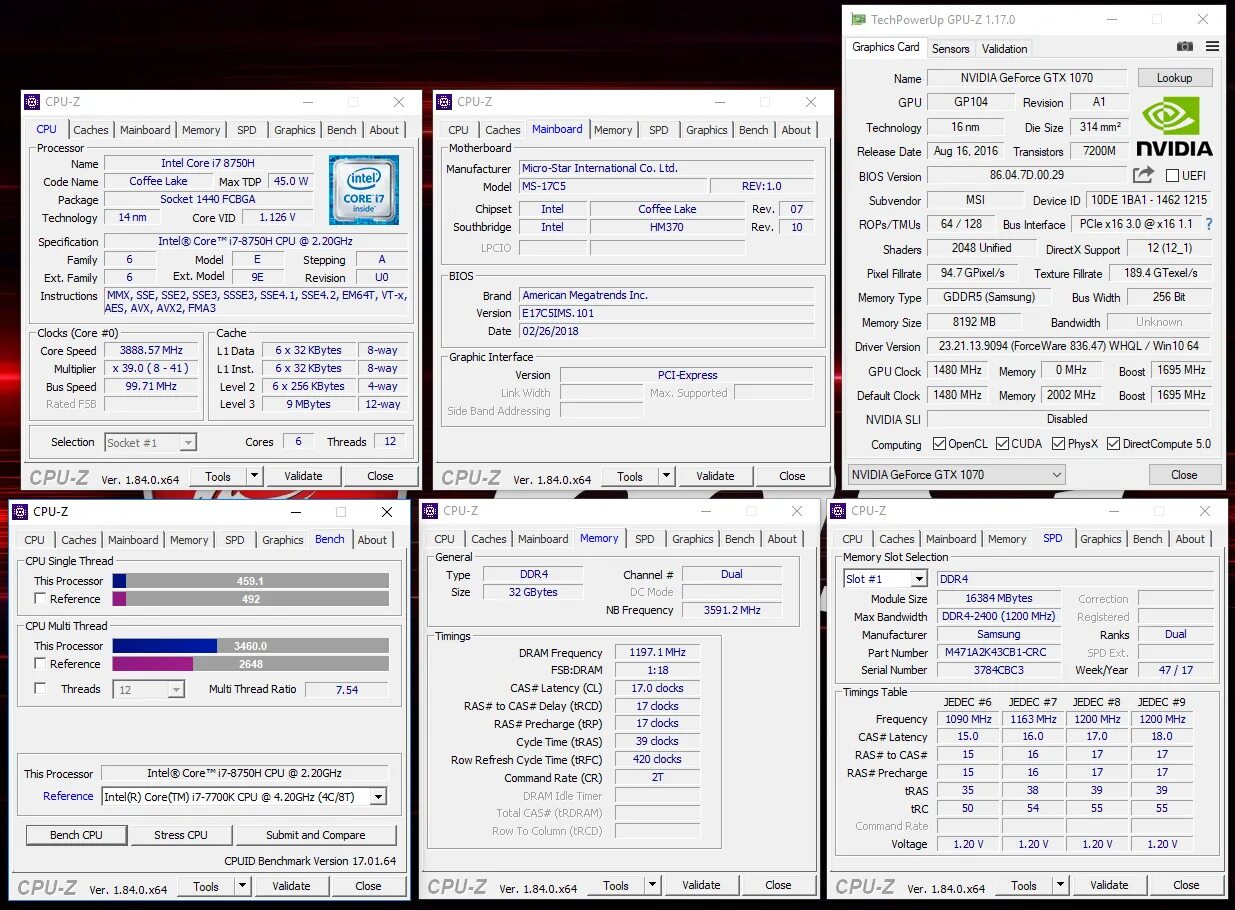Open the GPU-Z hamburger menu icon
Viewport: 1235px width, 910px height.
click(x=1212, y=47)
